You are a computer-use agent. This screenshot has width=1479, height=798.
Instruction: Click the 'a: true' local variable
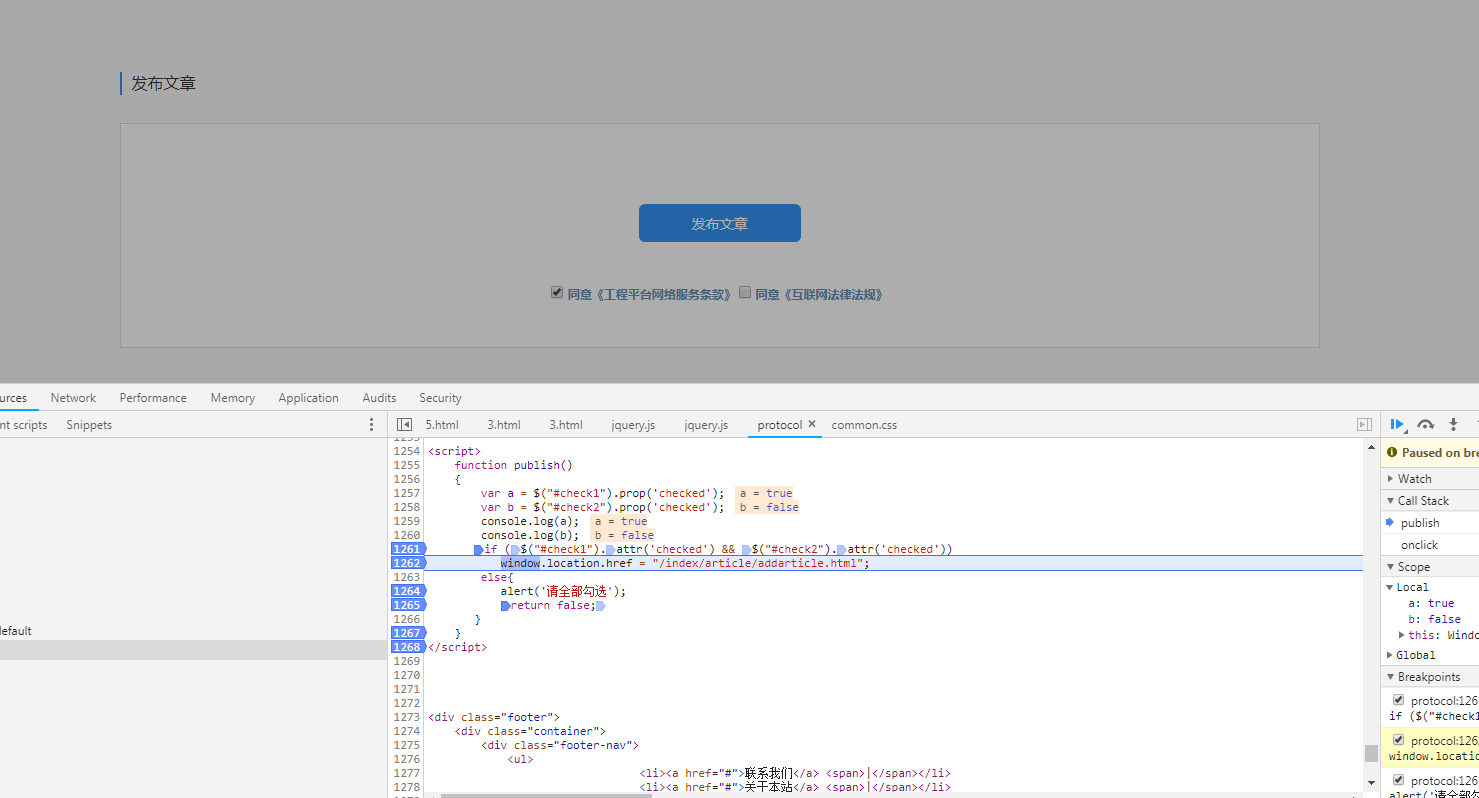coord(1431,603)
